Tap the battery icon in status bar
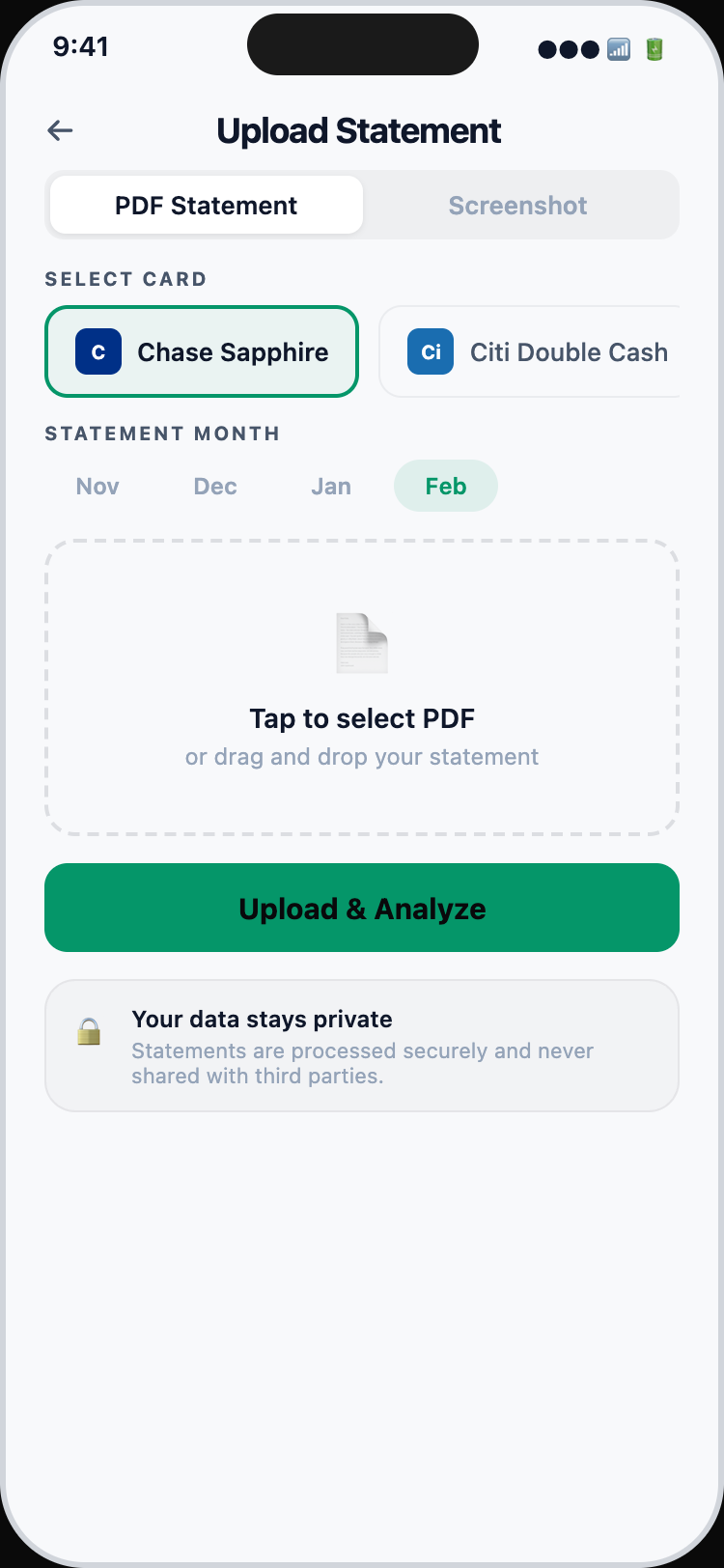This screenshot has width=724, height=1568. 654,49
